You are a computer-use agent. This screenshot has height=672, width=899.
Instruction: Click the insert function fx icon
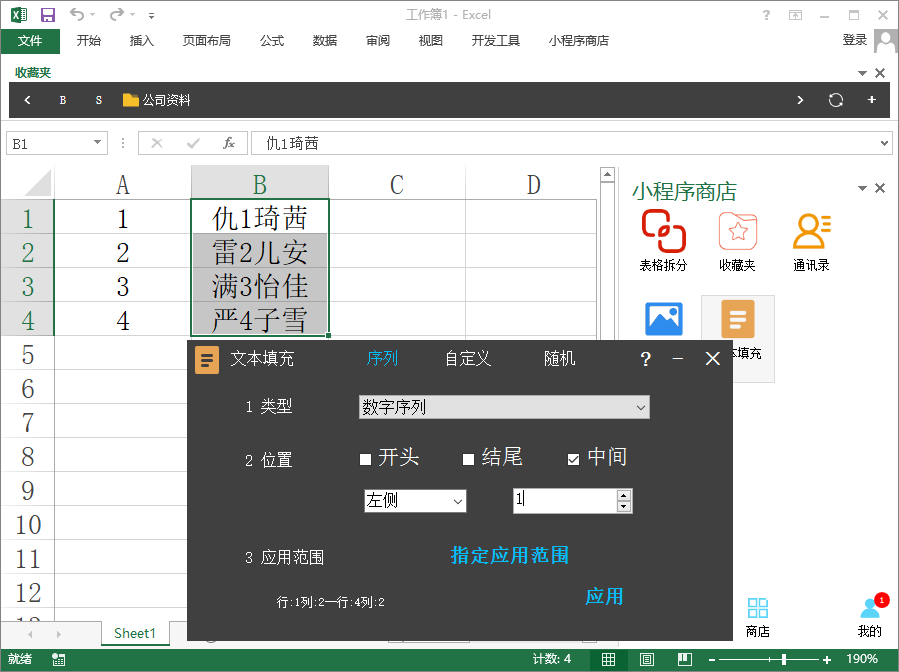click(229, 143)
